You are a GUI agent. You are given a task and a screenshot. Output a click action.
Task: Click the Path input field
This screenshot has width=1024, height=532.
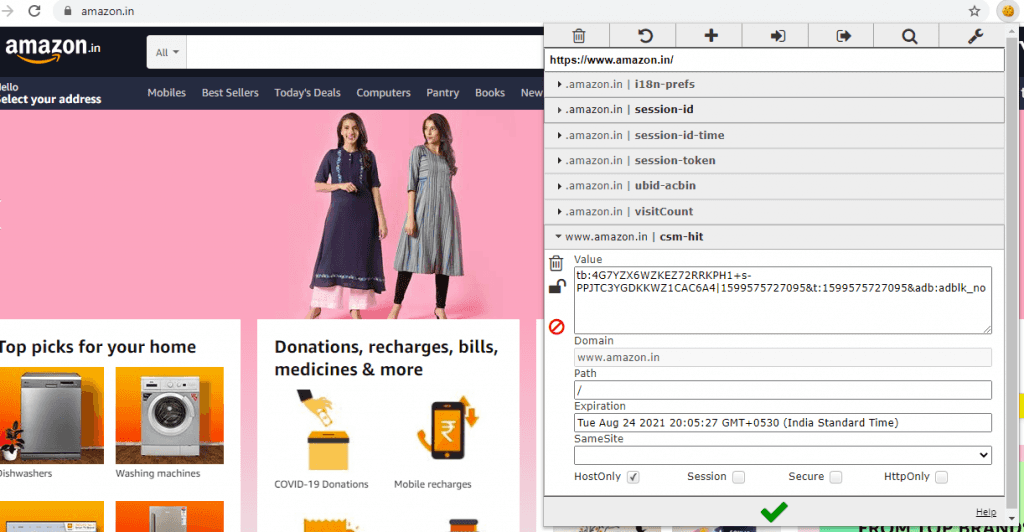[782, 390]
